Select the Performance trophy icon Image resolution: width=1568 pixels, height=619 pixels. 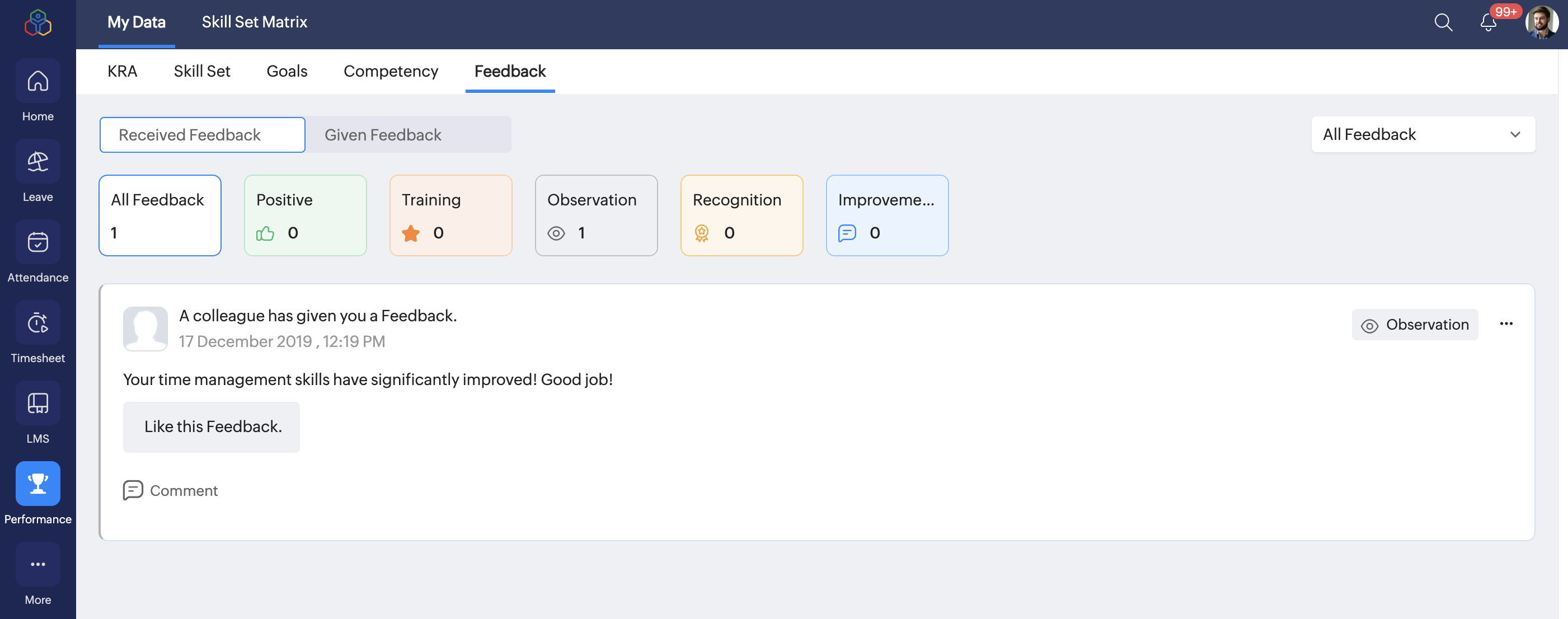(37, 484)
